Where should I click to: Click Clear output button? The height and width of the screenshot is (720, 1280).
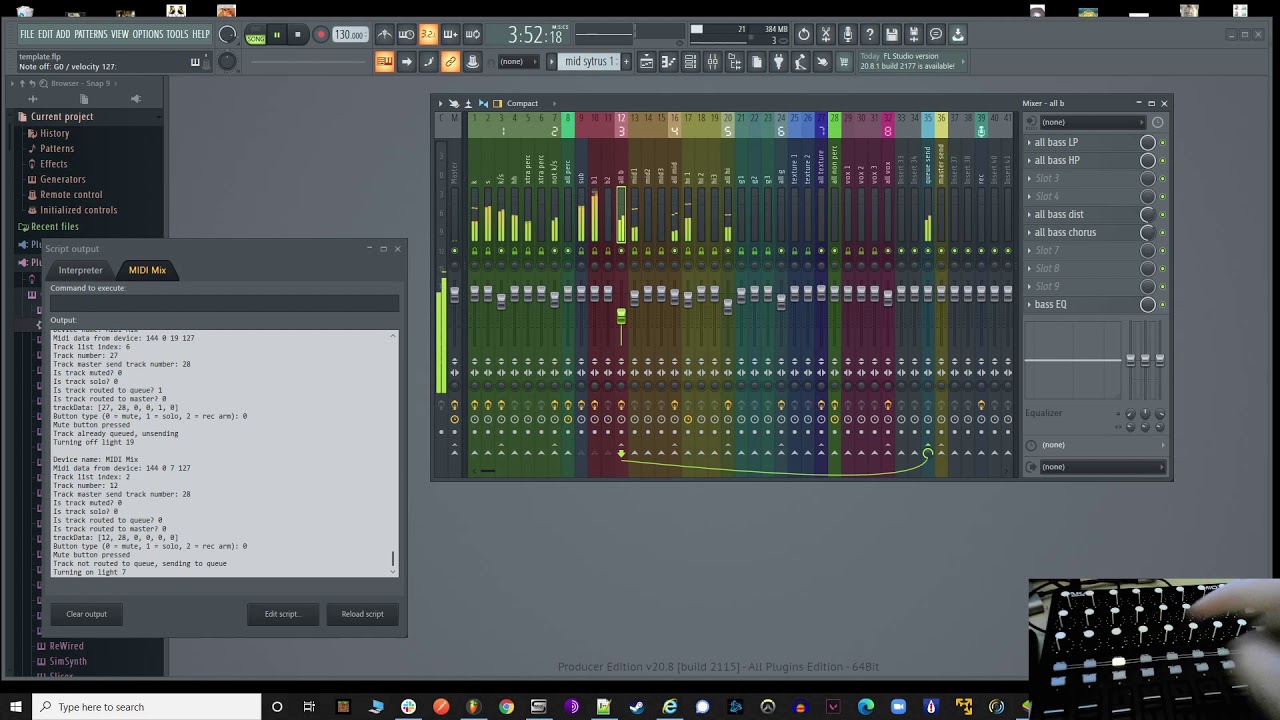tap(86, 614)
